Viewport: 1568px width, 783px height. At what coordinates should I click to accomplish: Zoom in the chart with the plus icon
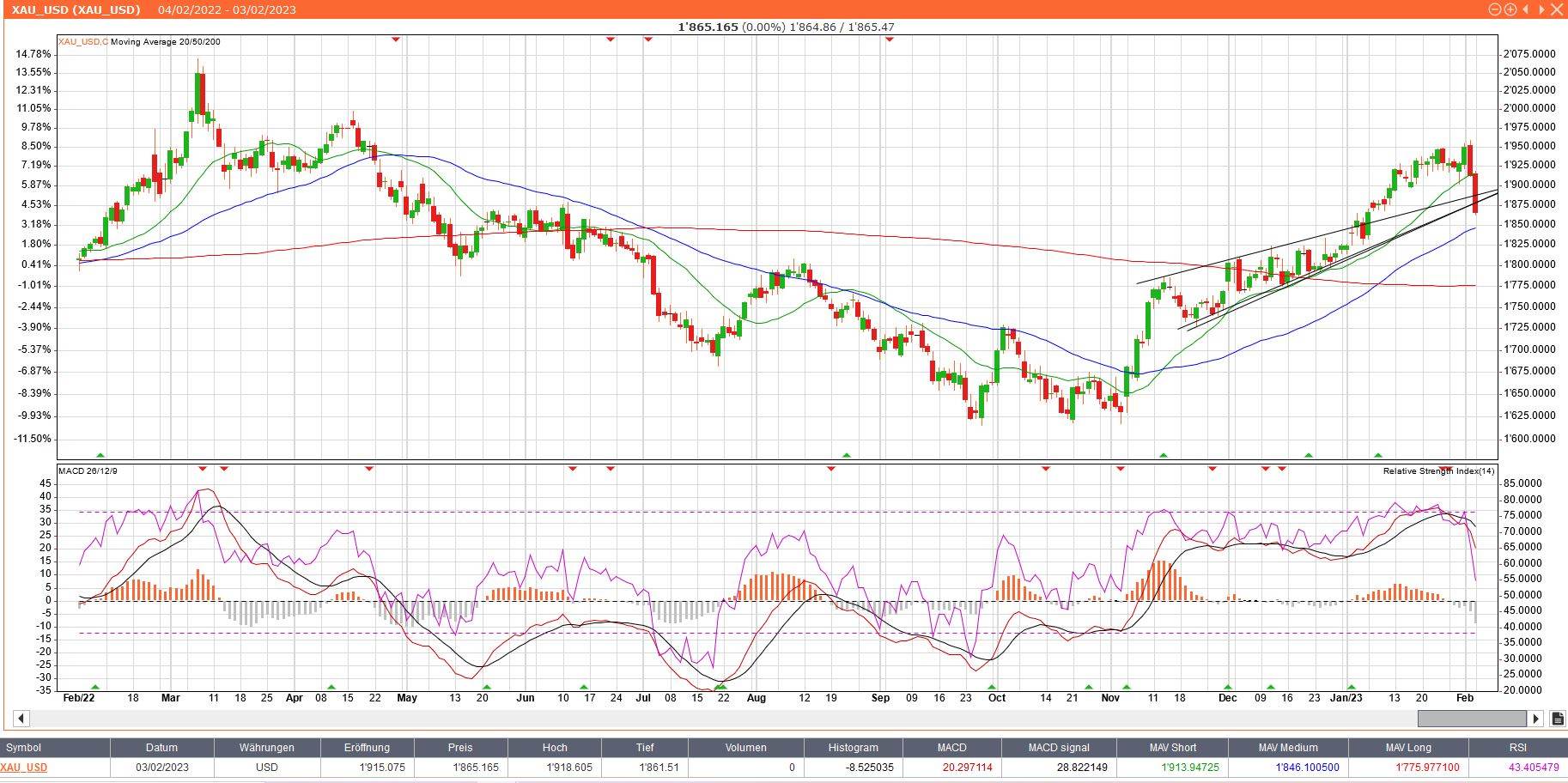point(1510,9)
